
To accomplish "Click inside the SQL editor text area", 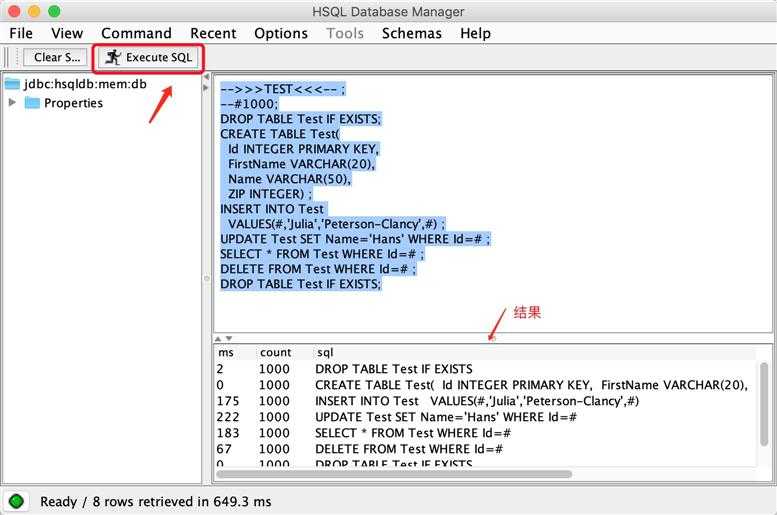I will tap(493, 204).
